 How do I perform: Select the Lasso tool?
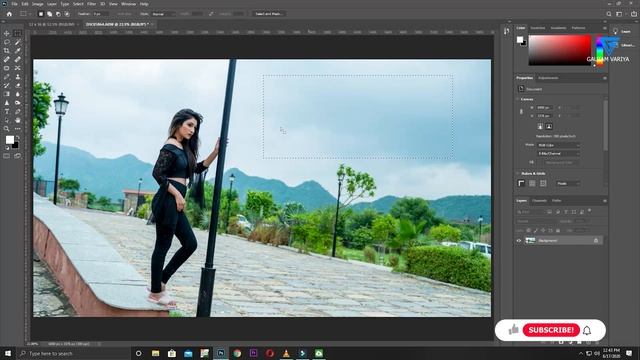pyautogui.click(x=7, y=42)
